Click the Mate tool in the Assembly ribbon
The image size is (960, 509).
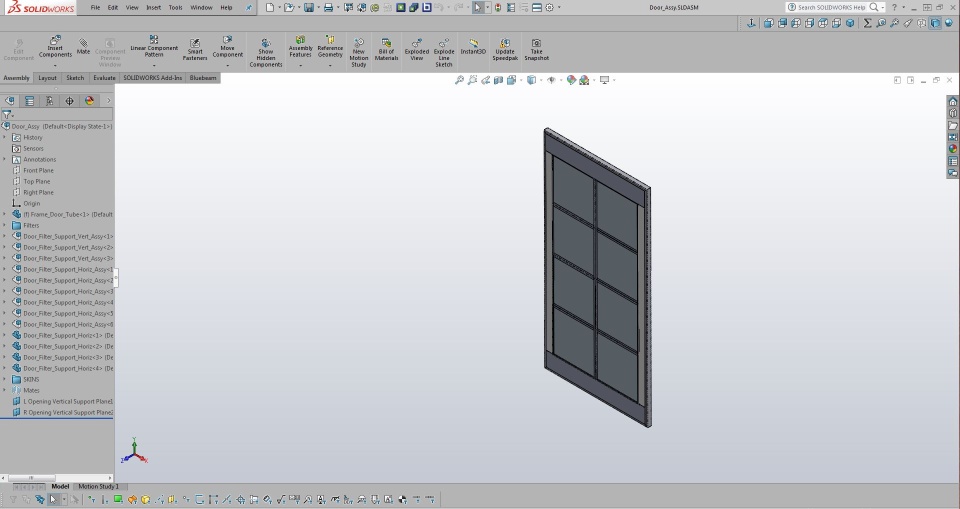click(83, 47)
